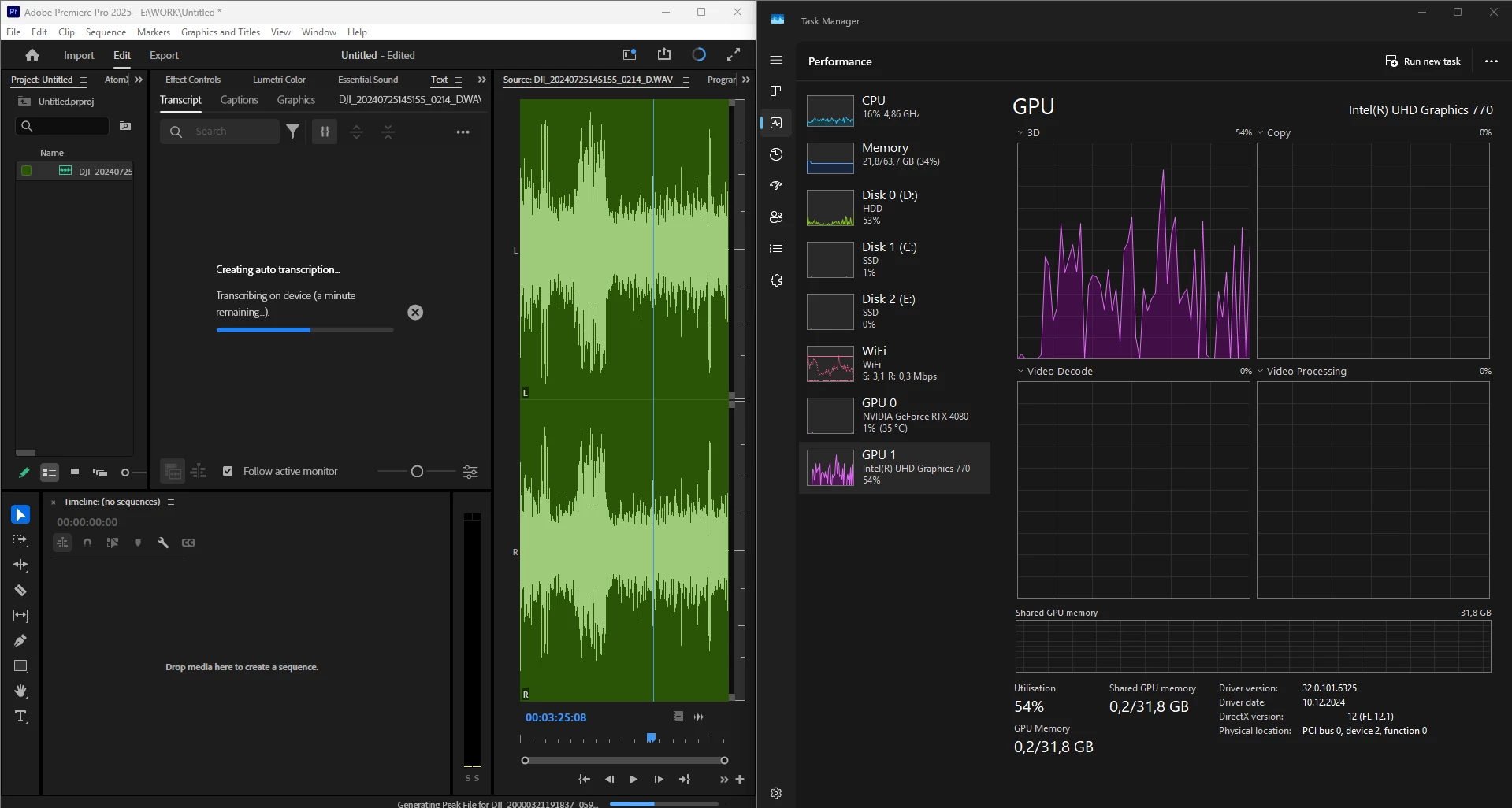Screen dimensions: 1512x808
Task: Switch to the Lumetri Color tab
Action: click(x=279, y=80)
